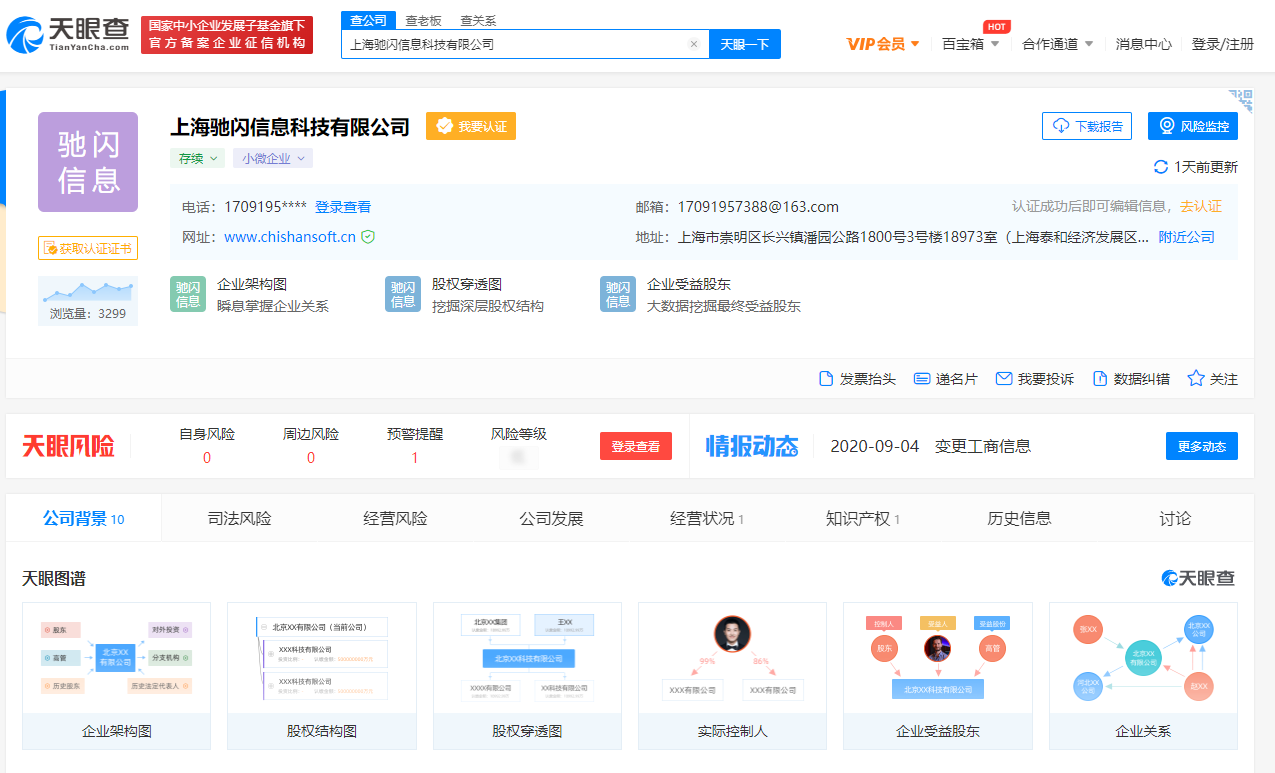Click the refresh icon beside 1天前更新

click(x=1161, y=167)
